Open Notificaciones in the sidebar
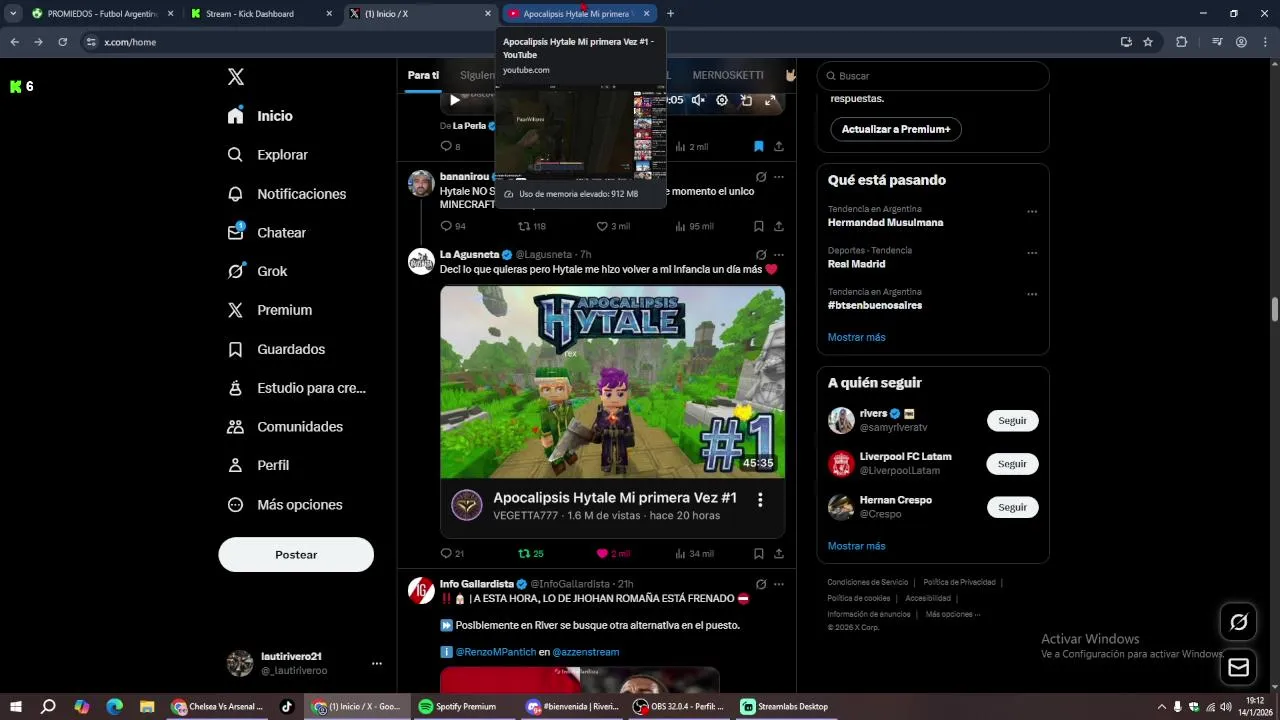 (x=286, y=194)
